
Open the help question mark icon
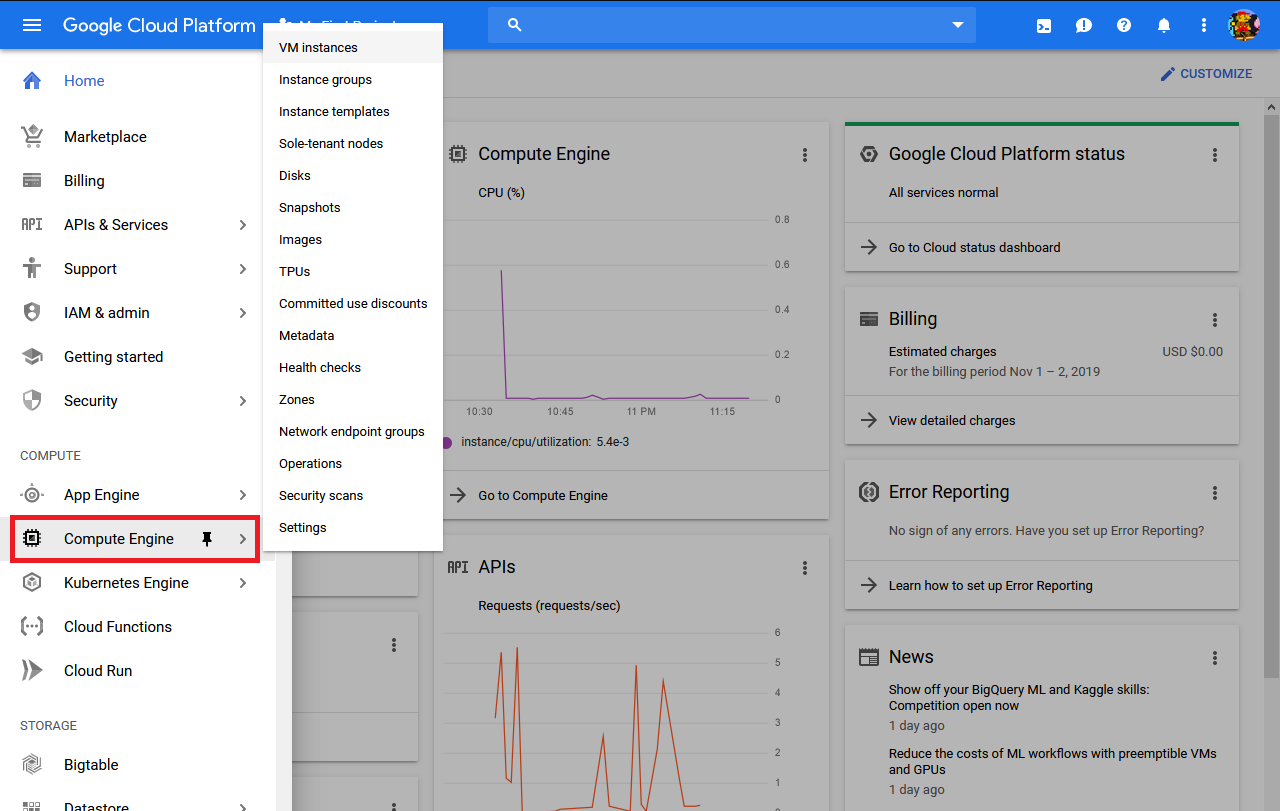[1124, 25]
